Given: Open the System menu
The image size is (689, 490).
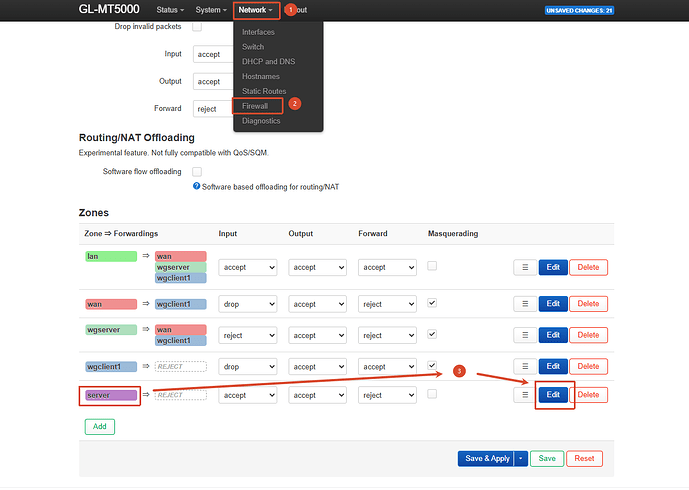Looking at the screenshot, I should [x=211, y=10].
